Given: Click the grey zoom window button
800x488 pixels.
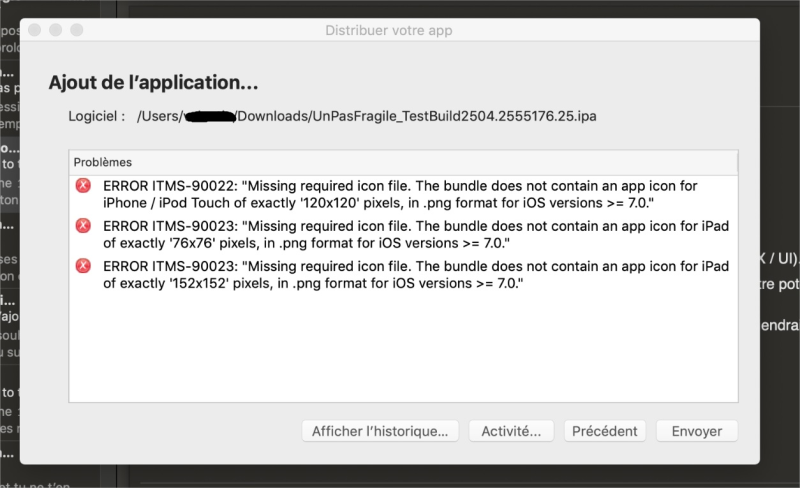Looking at the screenshot, I should 77,30.
